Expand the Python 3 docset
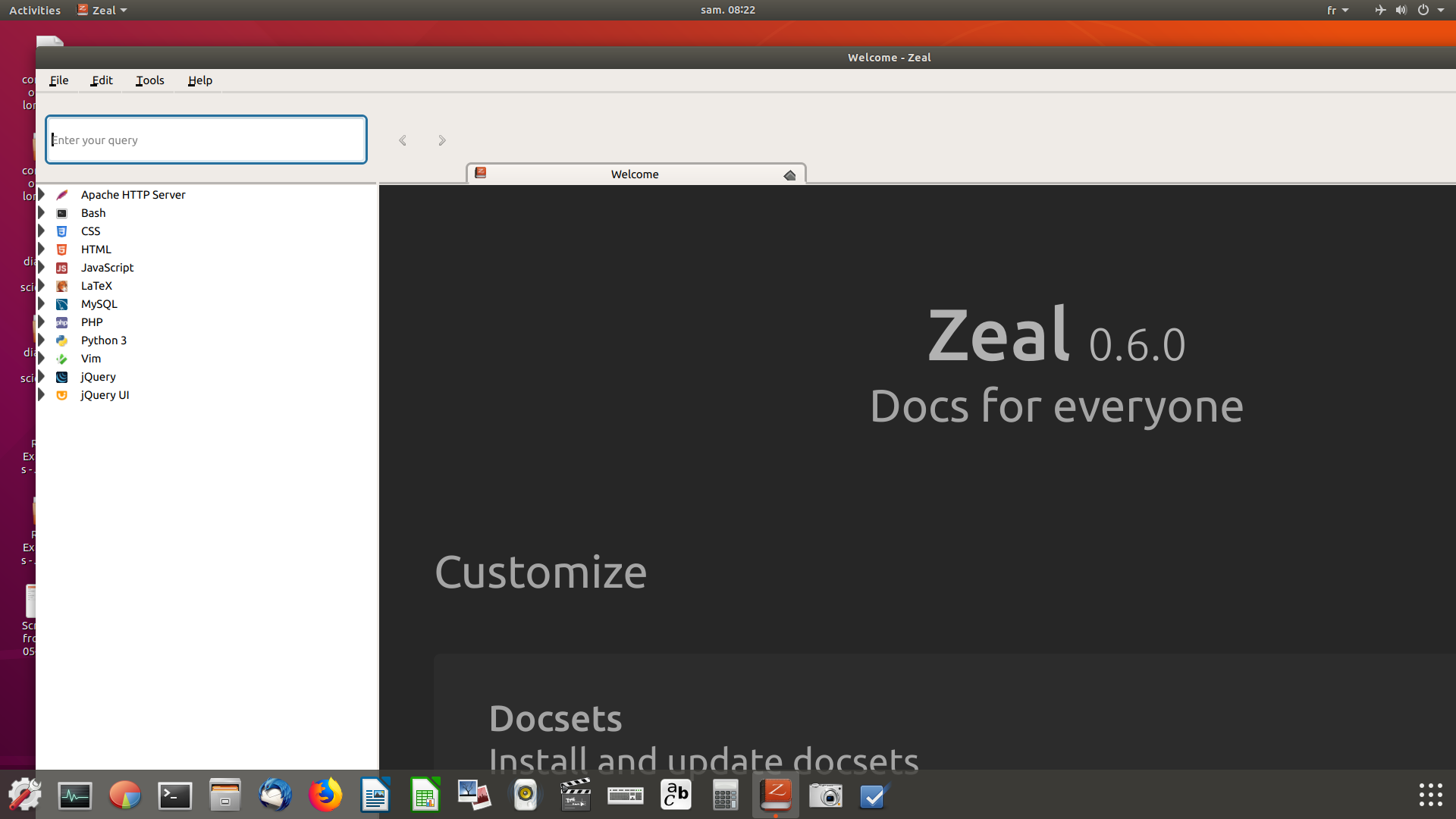1456x819 pixels. pyautogui.click(x=43, y=340)
